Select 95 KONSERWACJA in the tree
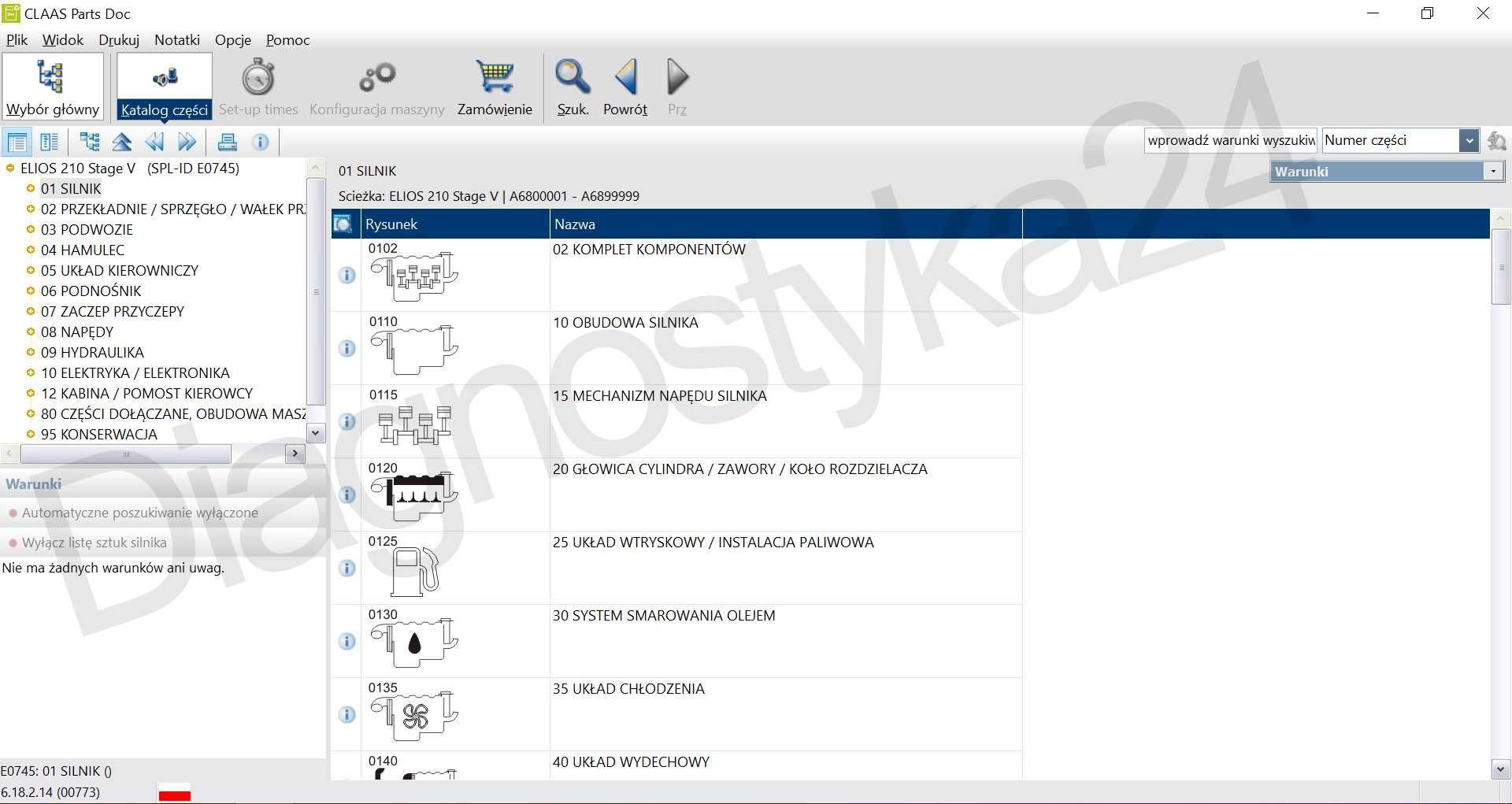1512x804 pixels. point(99,434)
